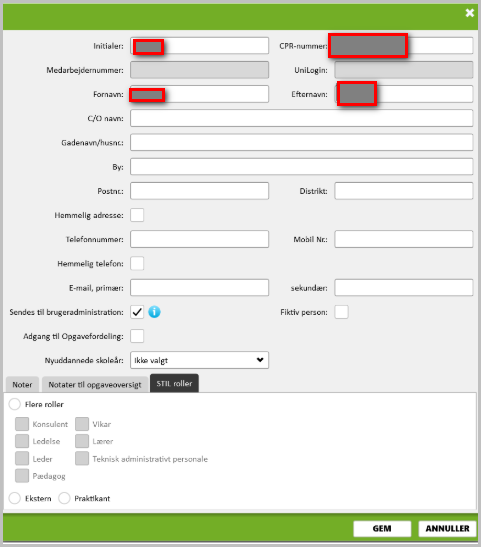481x547 pixels.
Task: Click the ANNULLER button
Action: click(x=448, y=529)
